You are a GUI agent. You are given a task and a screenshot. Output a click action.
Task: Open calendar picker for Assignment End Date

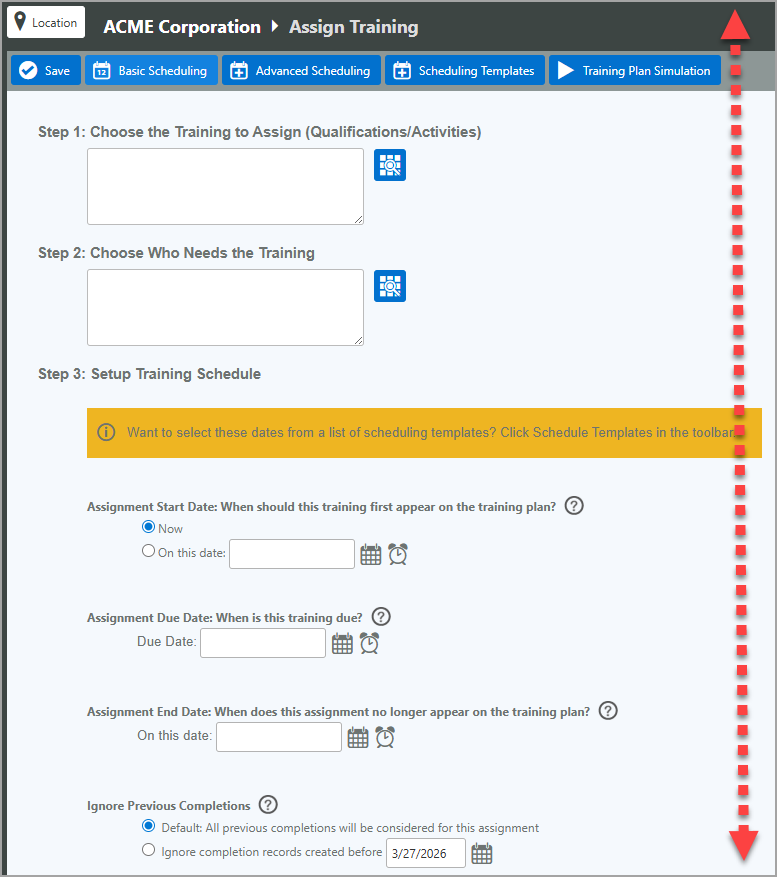pyautogui.click(x=358, y=737)
